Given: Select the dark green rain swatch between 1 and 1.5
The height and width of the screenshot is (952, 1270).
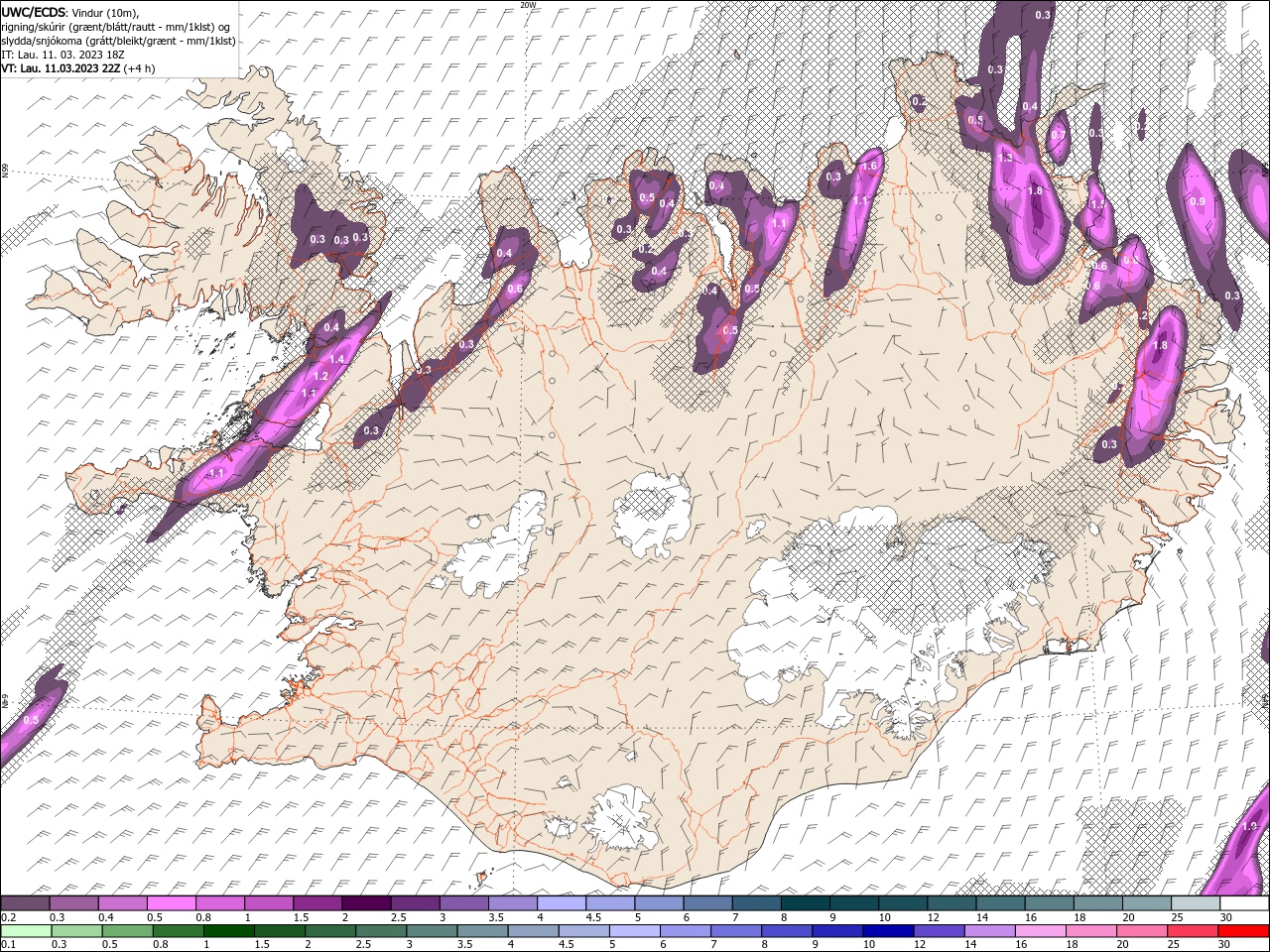Looking at the screenshot, I should (x=229, y=931).
